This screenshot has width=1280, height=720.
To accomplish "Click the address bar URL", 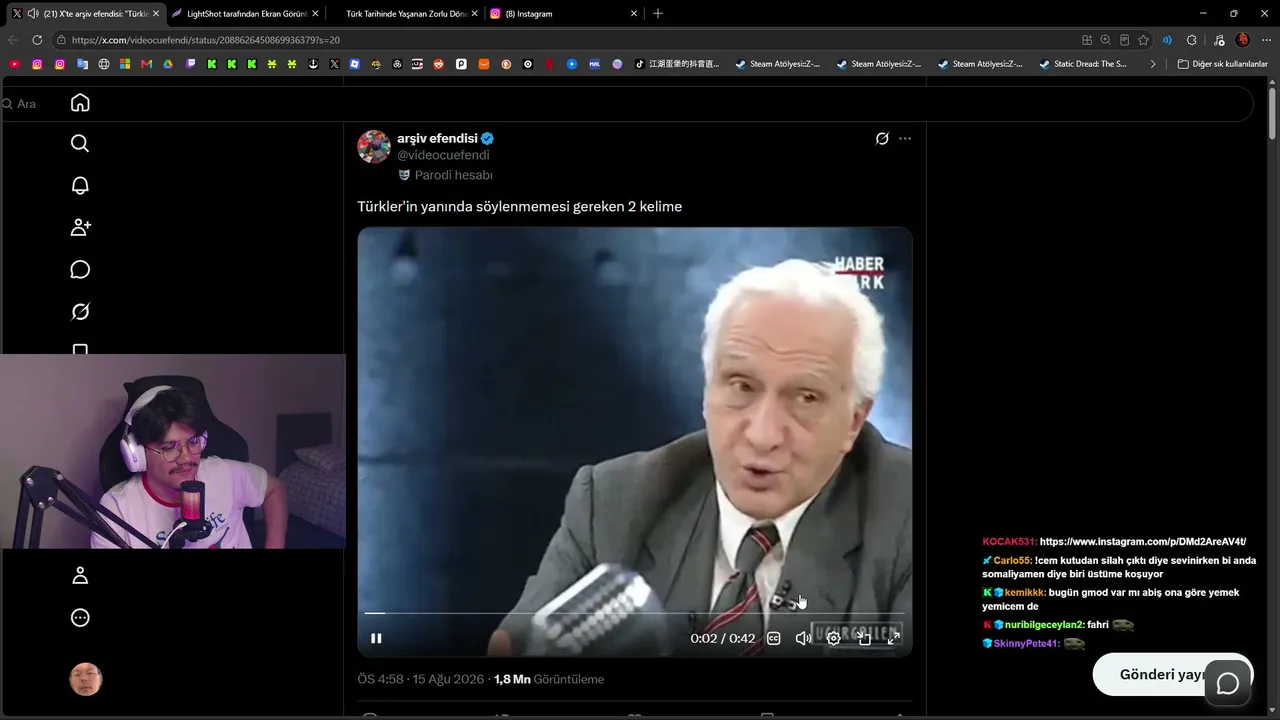I will [206, 40].
